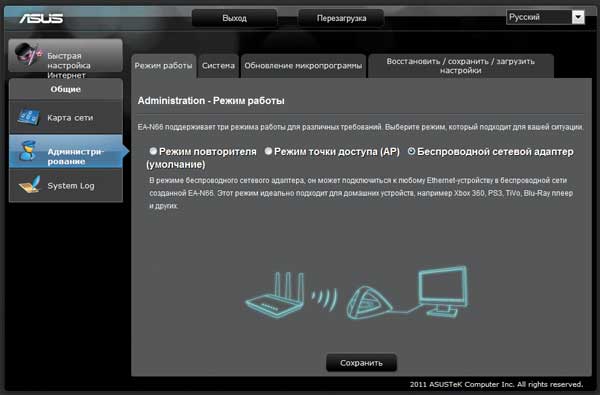
Task: Click the Выход logout button
Action: 234,18
